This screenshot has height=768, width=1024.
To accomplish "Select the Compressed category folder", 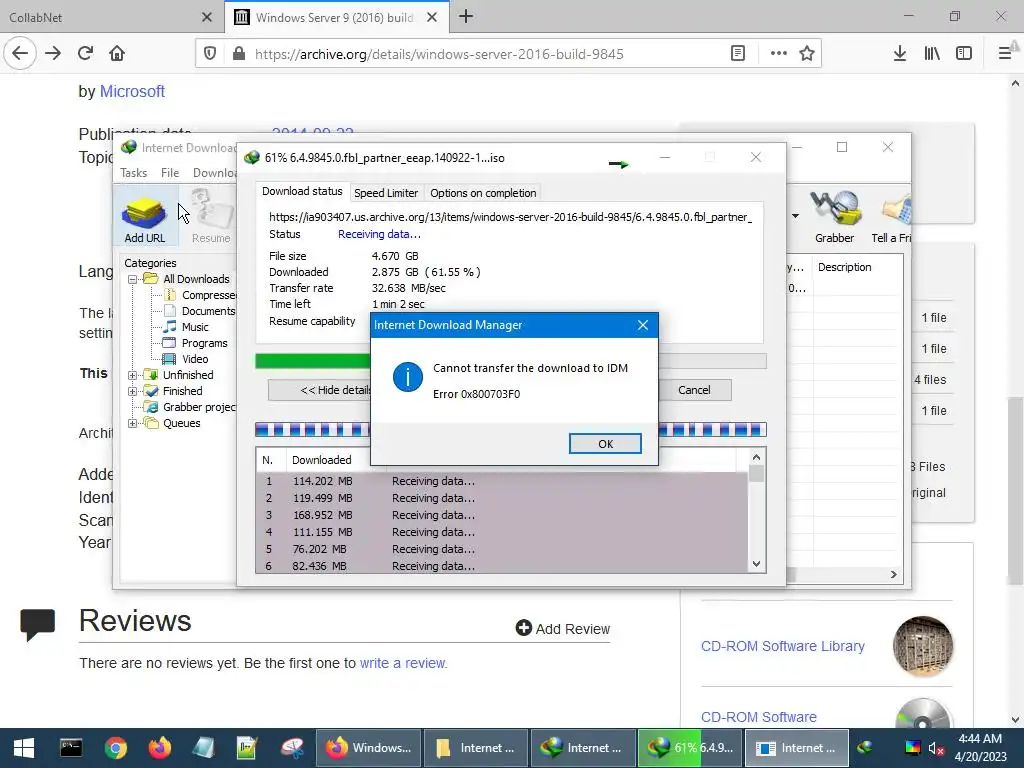I will tap(200, 295).
